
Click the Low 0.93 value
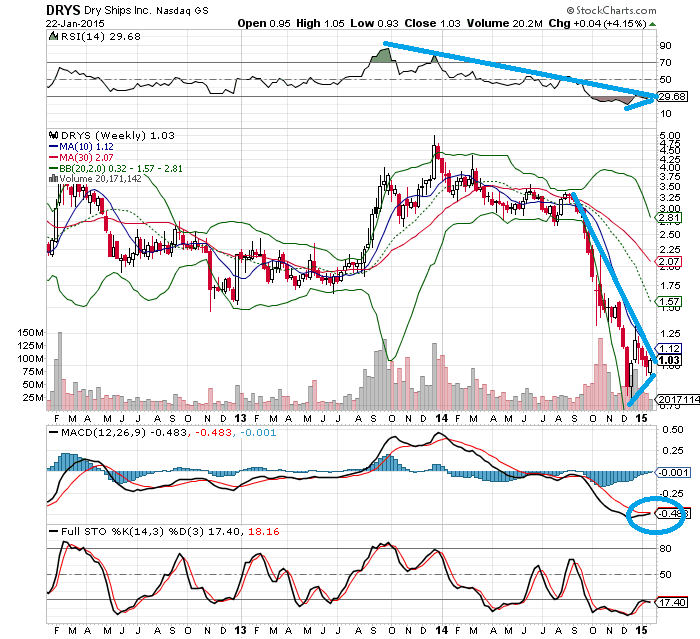[x=374, y=24]
